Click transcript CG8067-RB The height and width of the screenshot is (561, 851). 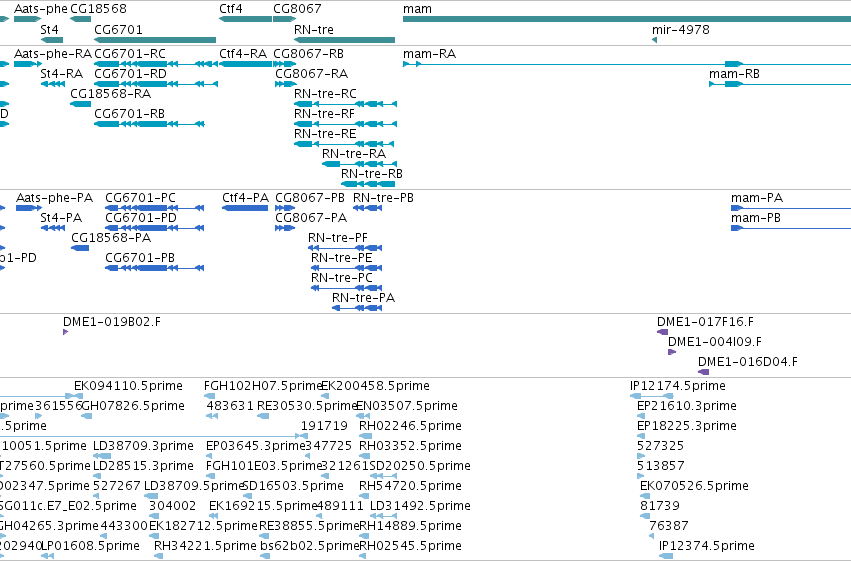point(284,64)
